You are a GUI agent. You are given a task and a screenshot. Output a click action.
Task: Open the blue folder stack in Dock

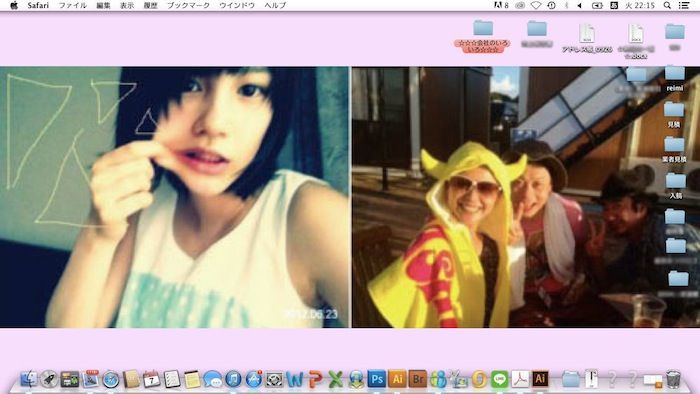571,379
